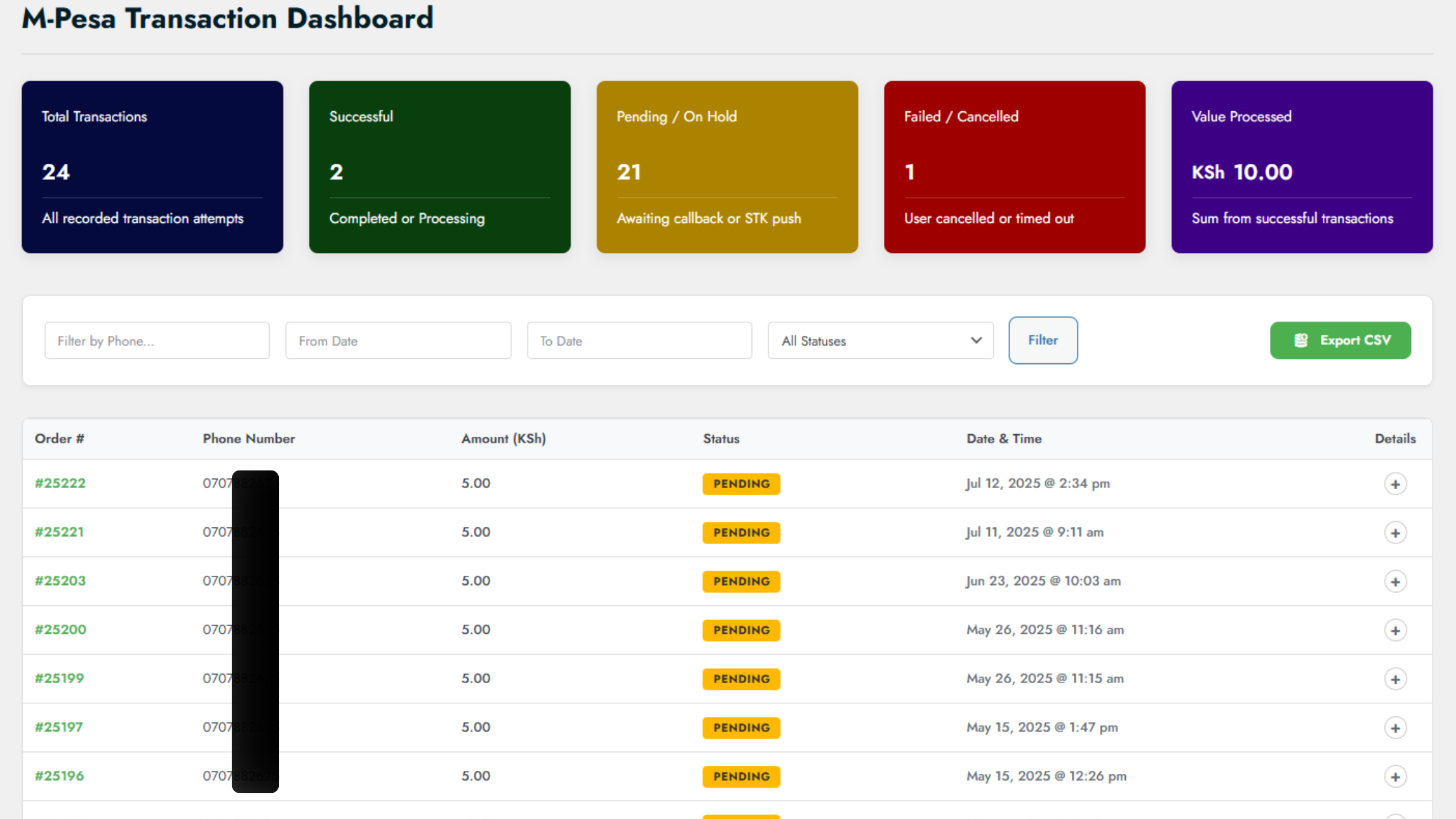The height and width of the screenshot is (819, 1456).
Task: Click PENDING badge for order #25197
Action: (741, 727)
